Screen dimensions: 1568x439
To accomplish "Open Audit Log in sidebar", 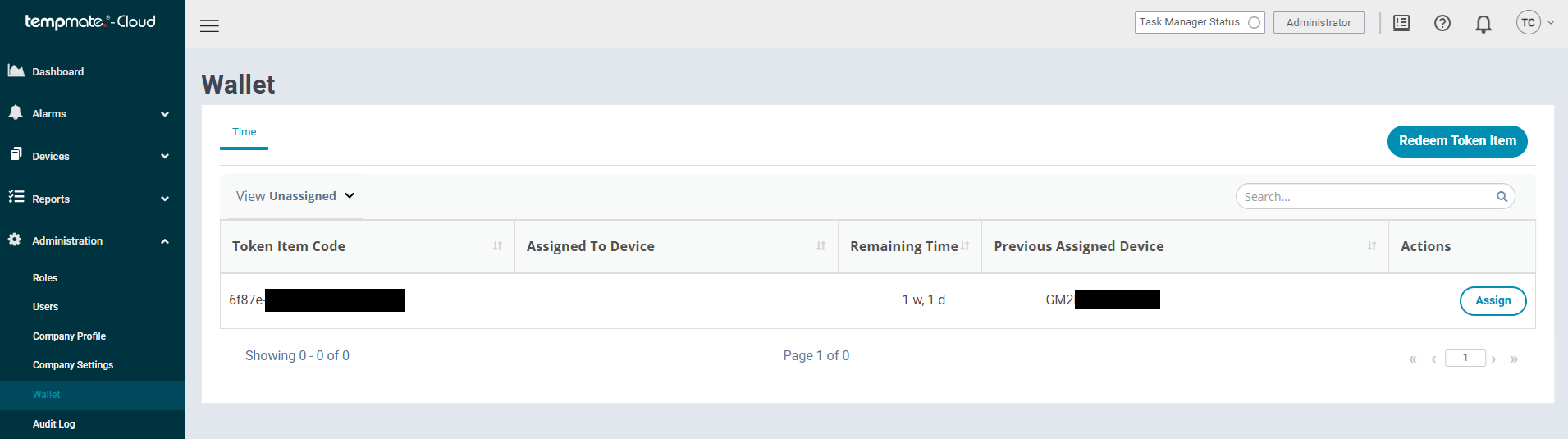I will pyautogui.click(x=53, y=424).
